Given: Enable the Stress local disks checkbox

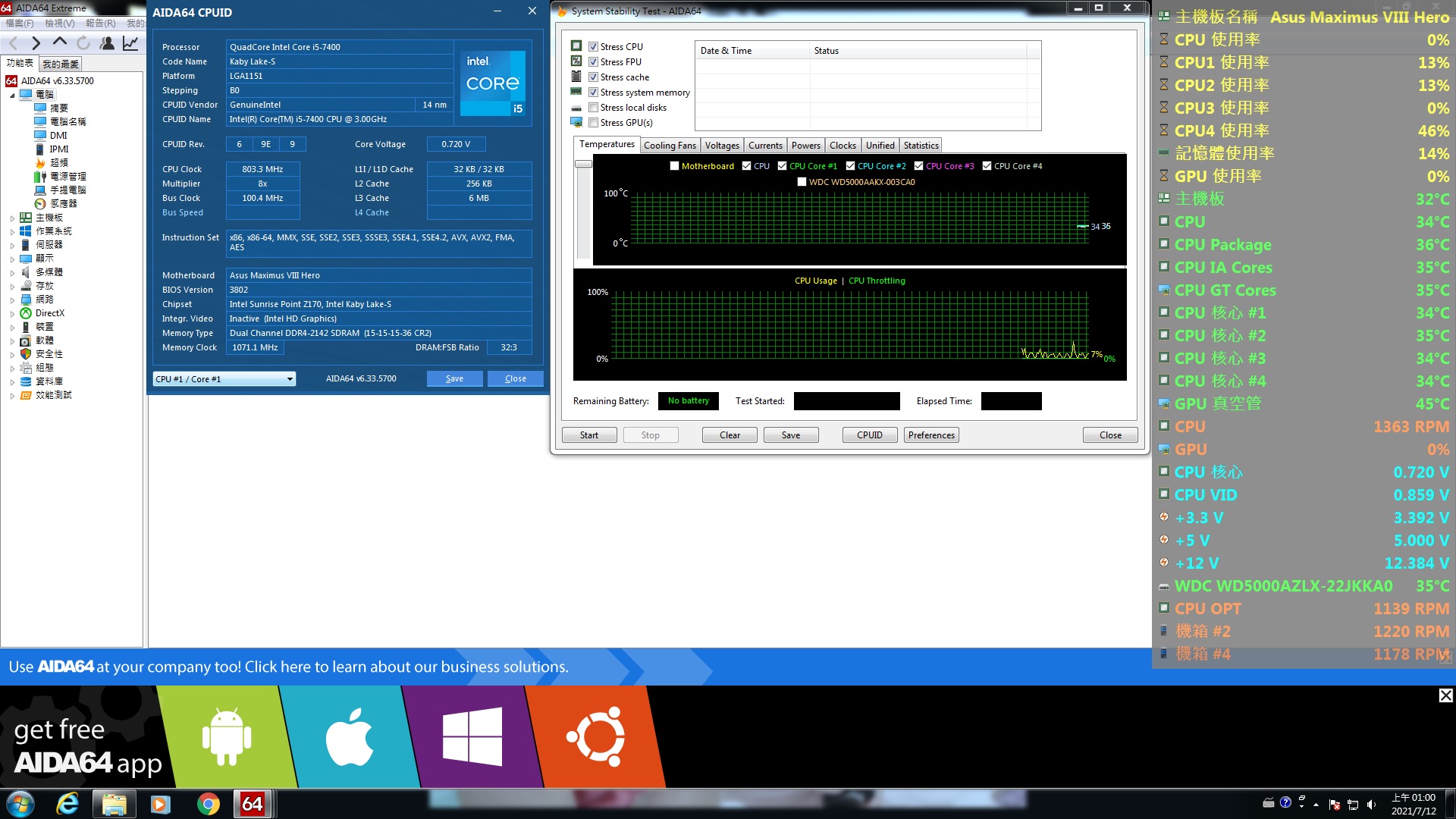Looking at the screenshot, I should 594,108.
